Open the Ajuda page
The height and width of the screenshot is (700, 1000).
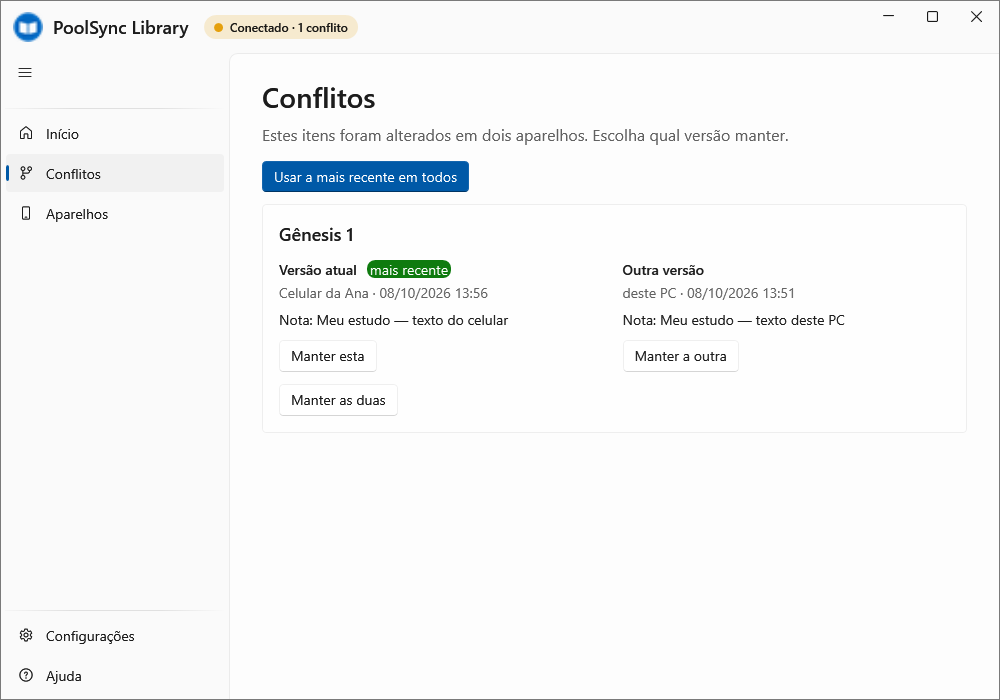coord(115,676)
